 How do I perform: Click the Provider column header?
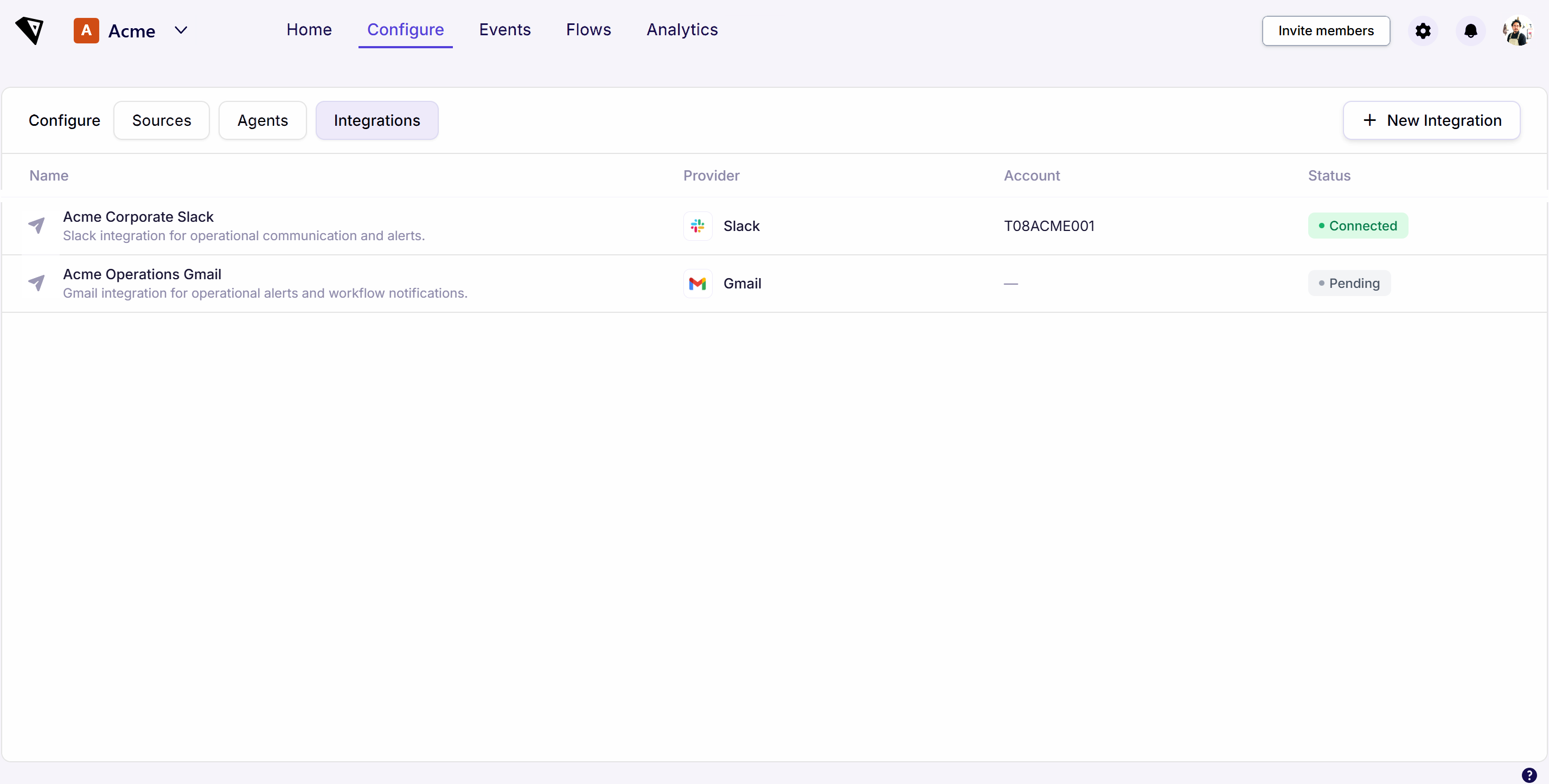click(711, 176)
